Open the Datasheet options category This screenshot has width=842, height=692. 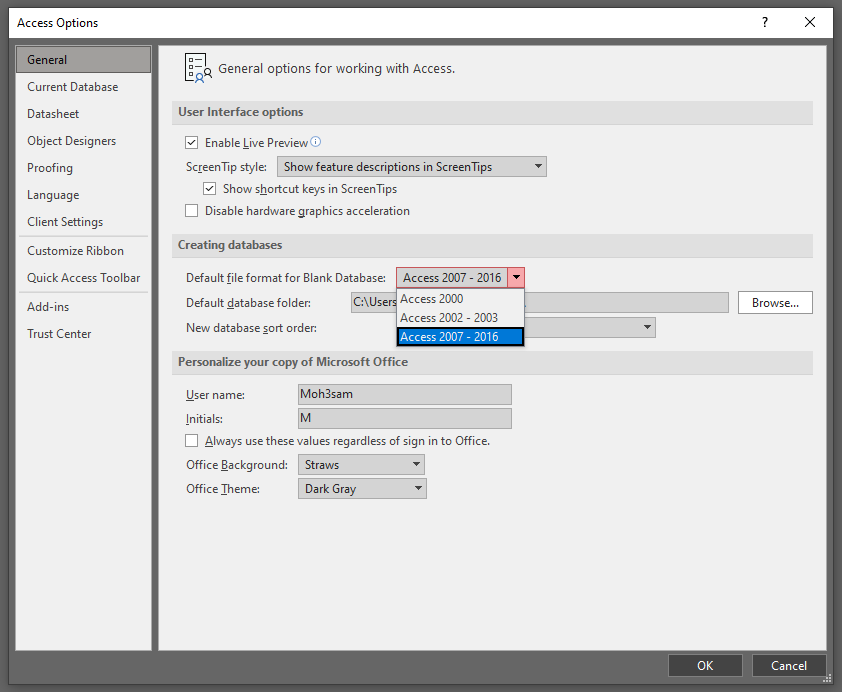(x=83, y=114)
